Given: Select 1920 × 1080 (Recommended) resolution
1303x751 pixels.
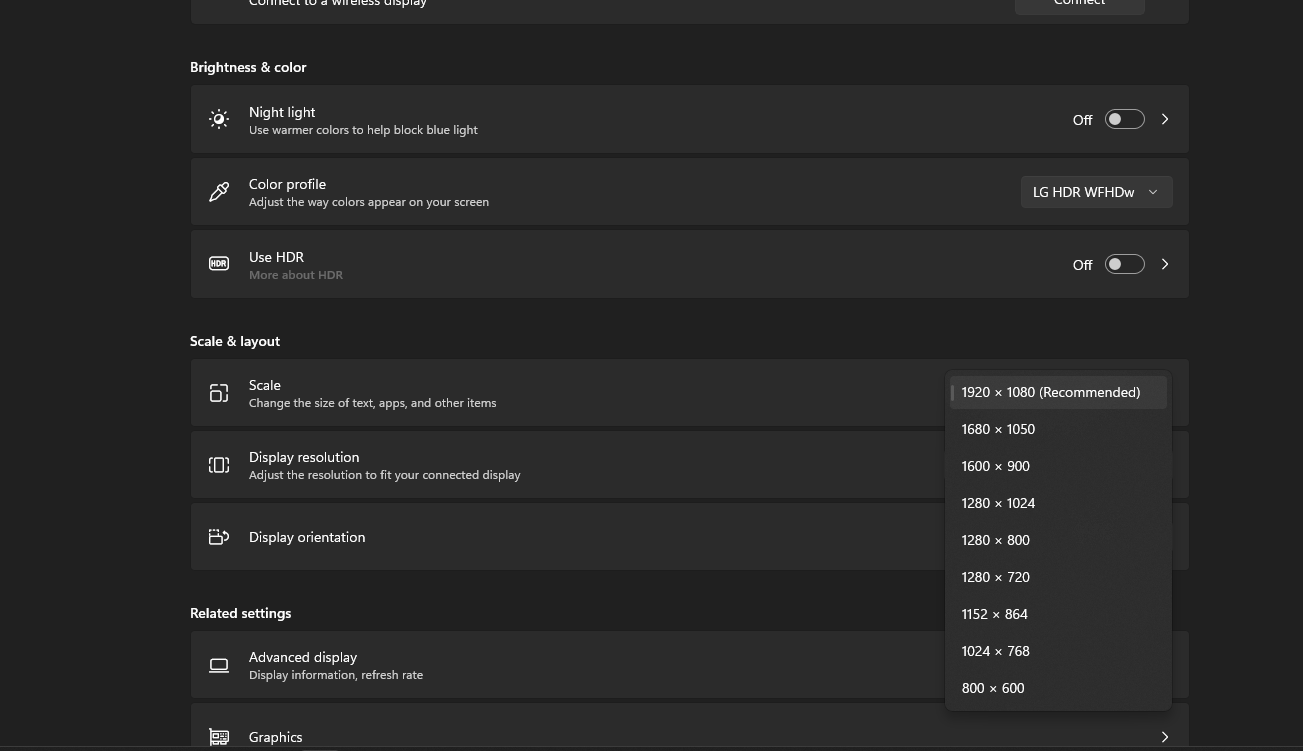Looking at the screenshot, I should point(1058,392).
